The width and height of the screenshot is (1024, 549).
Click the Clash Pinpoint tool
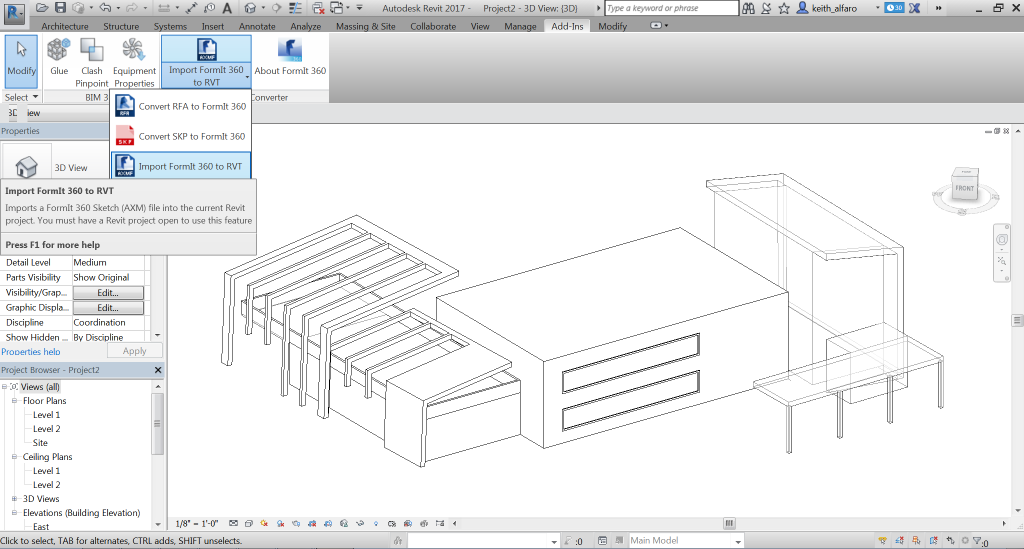click(91, 63)
